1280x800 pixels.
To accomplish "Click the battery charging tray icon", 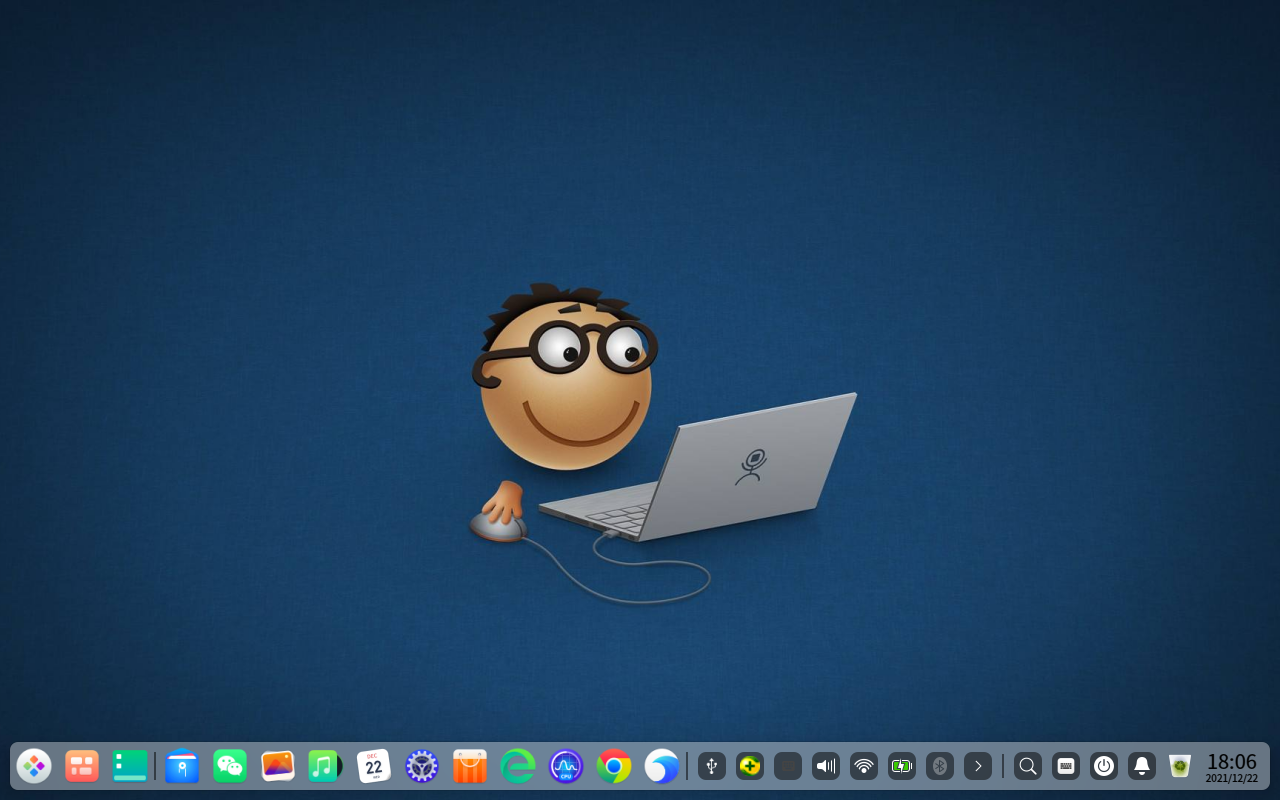I will (x=902, y=766).
